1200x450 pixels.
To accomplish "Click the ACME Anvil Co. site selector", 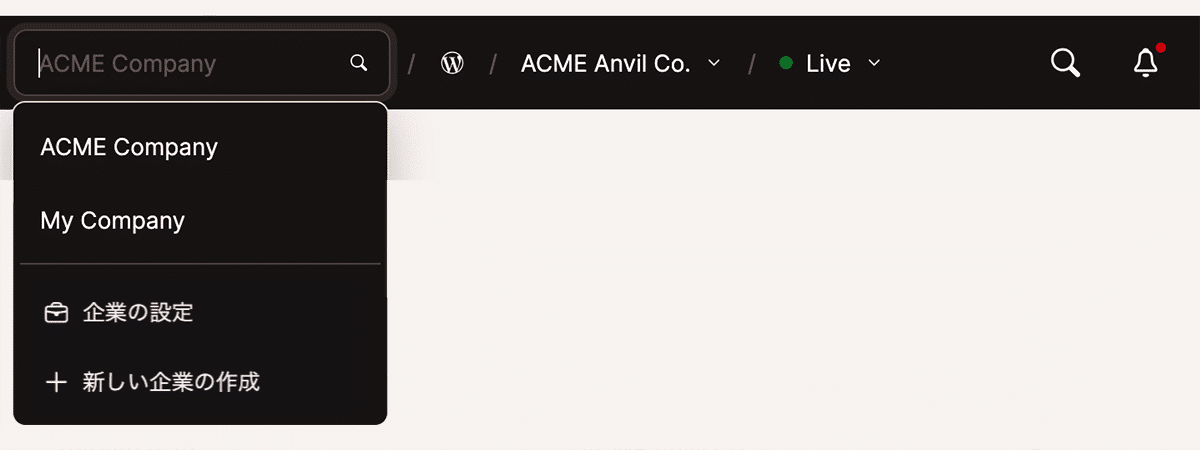I will 621,64.
